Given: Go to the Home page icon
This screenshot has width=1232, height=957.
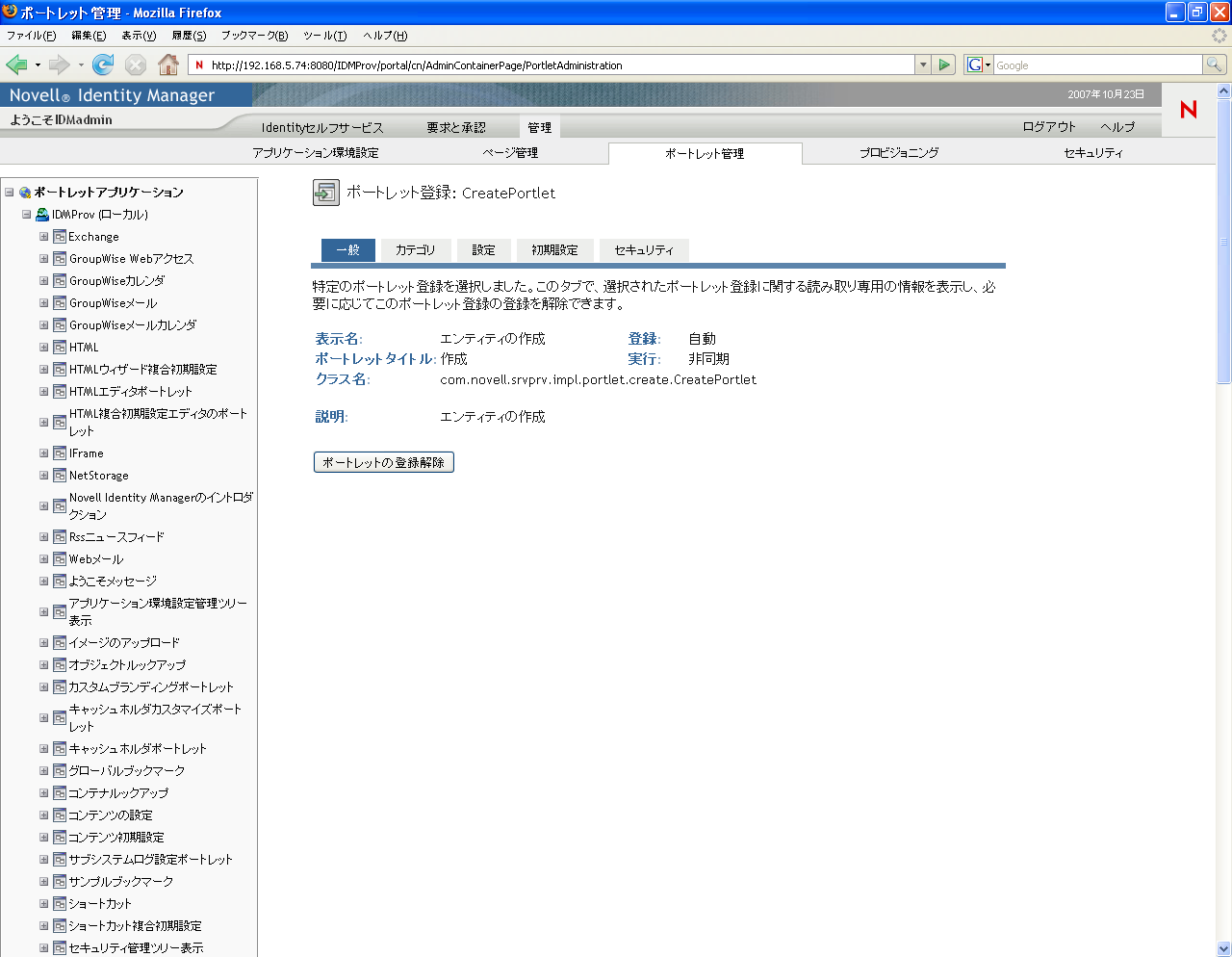Looking at the screenshot, I should tap(168, 65).
